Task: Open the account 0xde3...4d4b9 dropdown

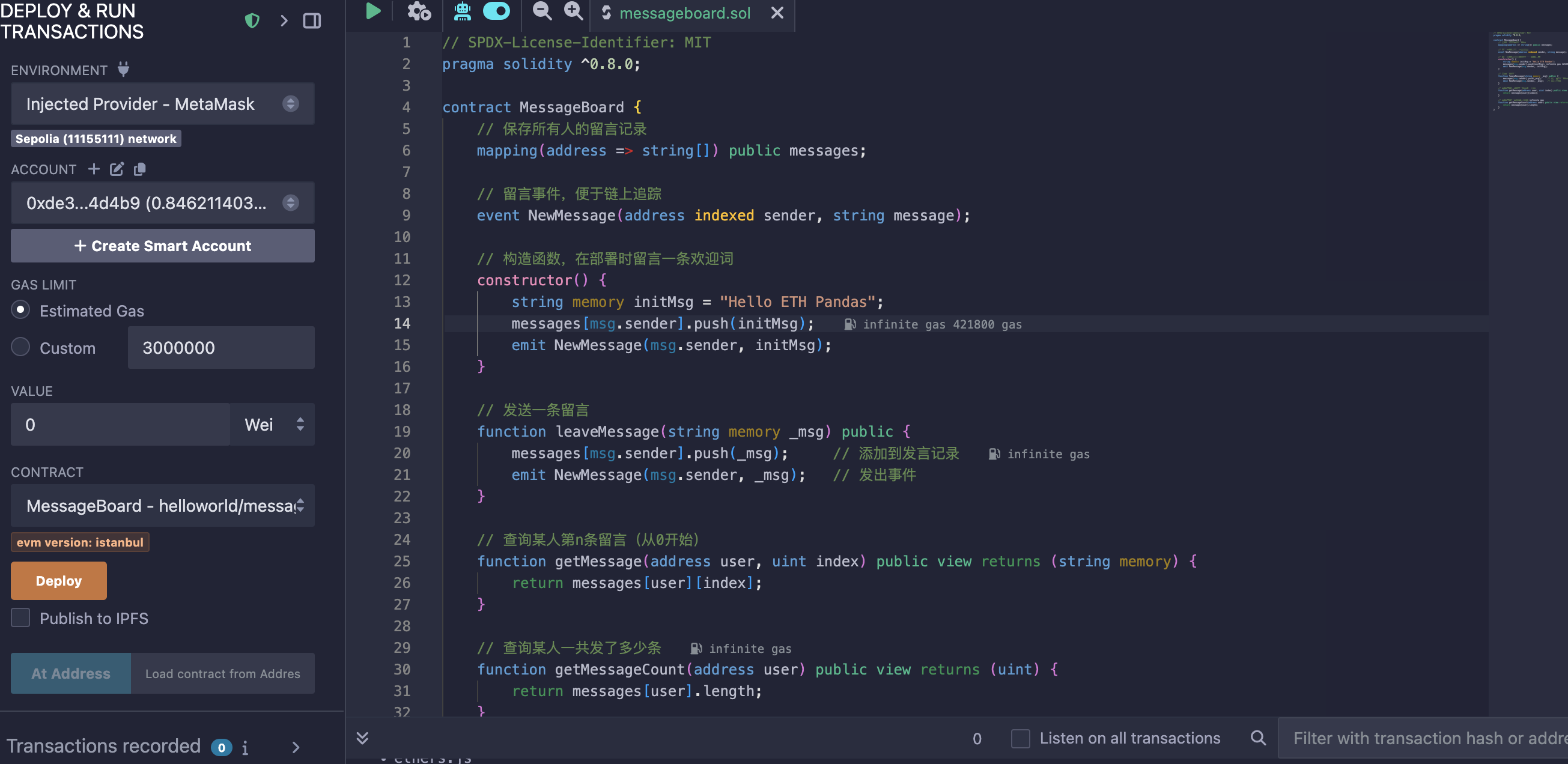Action: 163,204
